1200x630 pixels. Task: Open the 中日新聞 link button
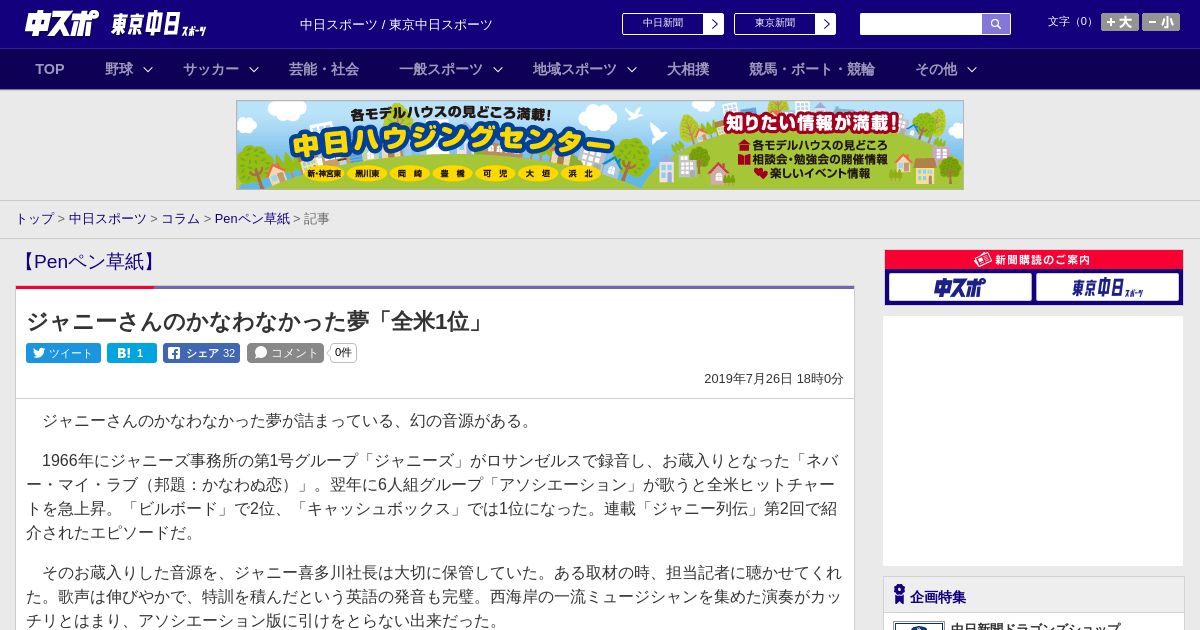(663, 23)
